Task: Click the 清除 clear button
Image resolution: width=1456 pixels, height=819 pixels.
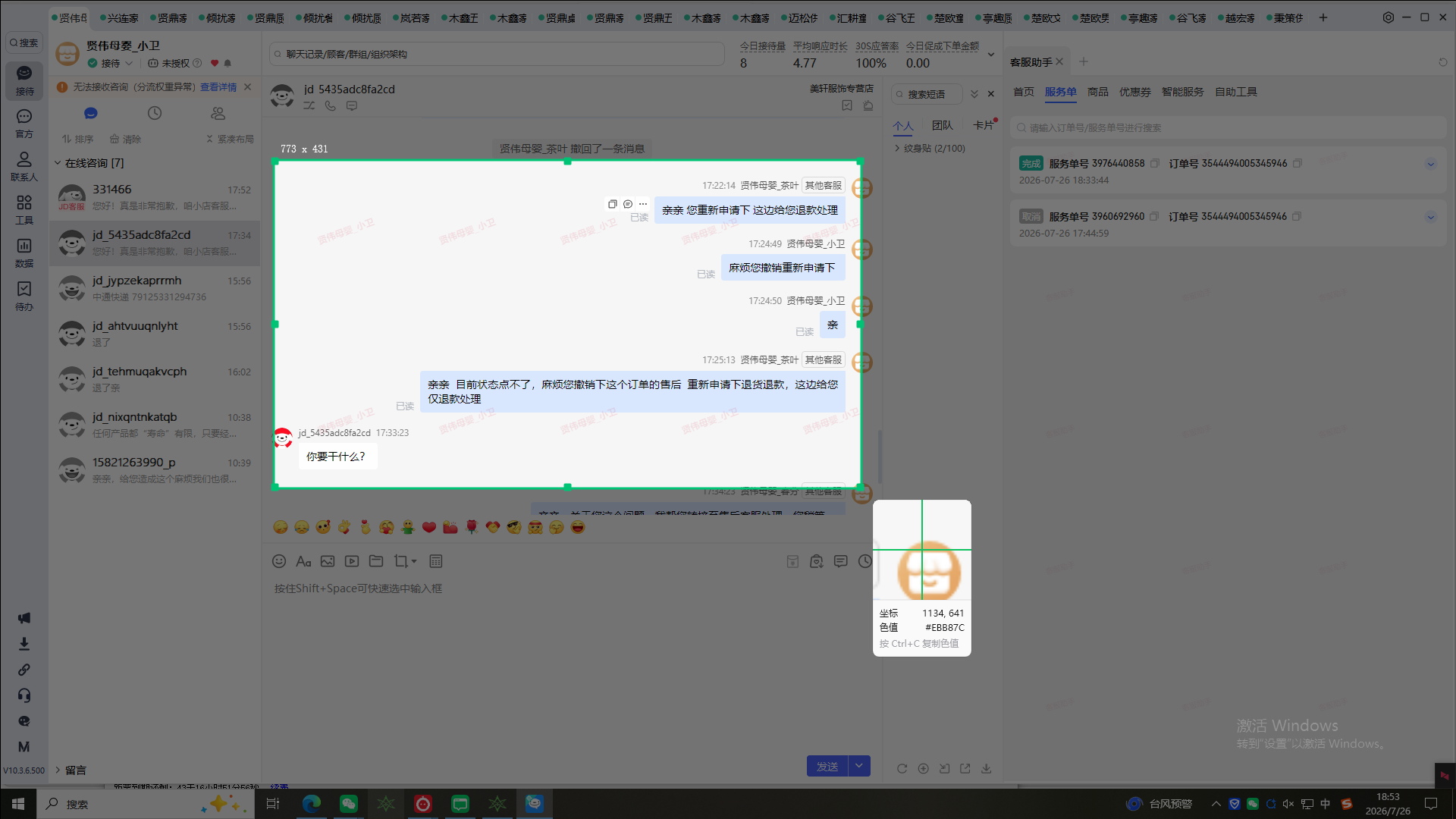Action: [x=125, y=139]
